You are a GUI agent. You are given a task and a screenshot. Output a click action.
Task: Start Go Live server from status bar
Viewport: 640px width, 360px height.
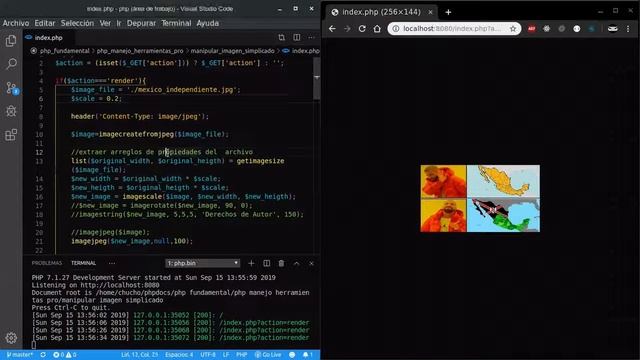pyautogui.click(x=268, y=355)
